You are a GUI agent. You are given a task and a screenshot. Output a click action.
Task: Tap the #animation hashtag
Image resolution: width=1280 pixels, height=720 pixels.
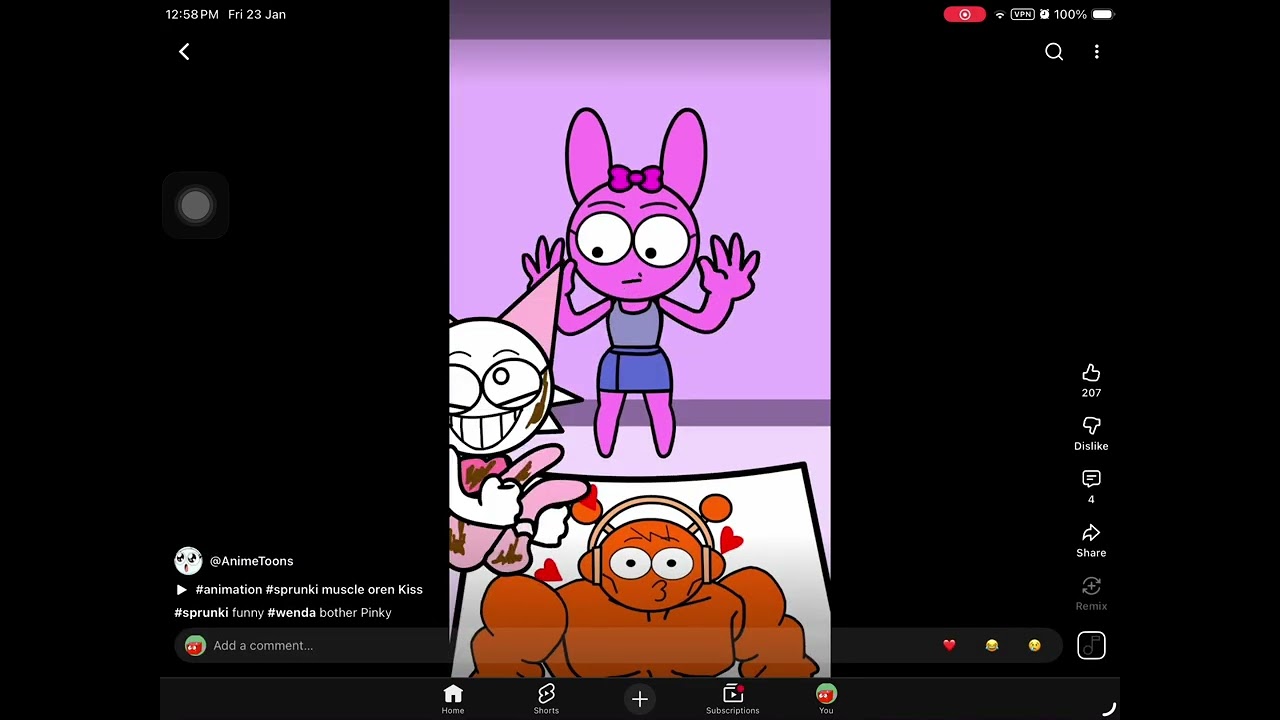pos(229,590)
